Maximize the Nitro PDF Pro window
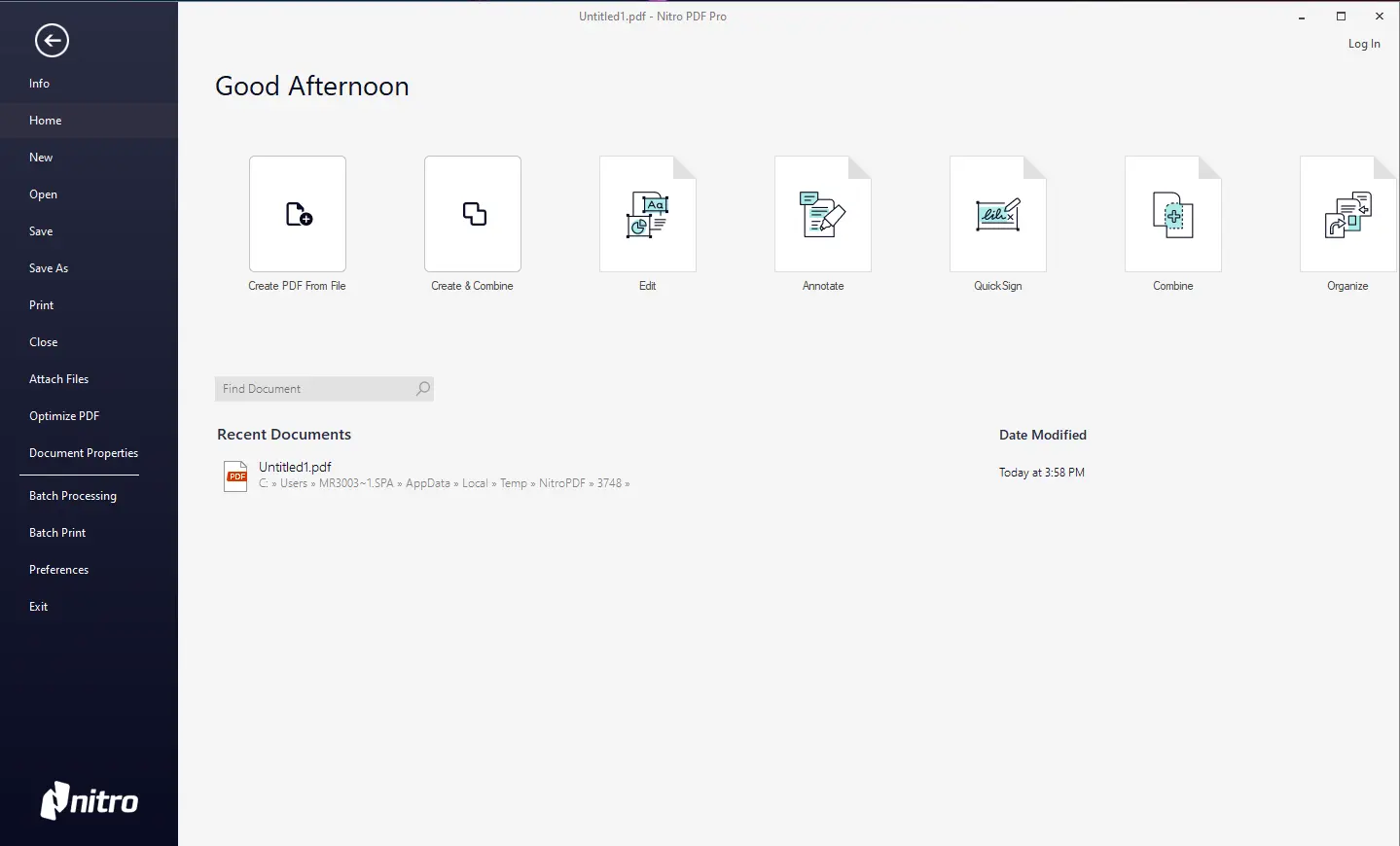 (x=1341, y=17)
